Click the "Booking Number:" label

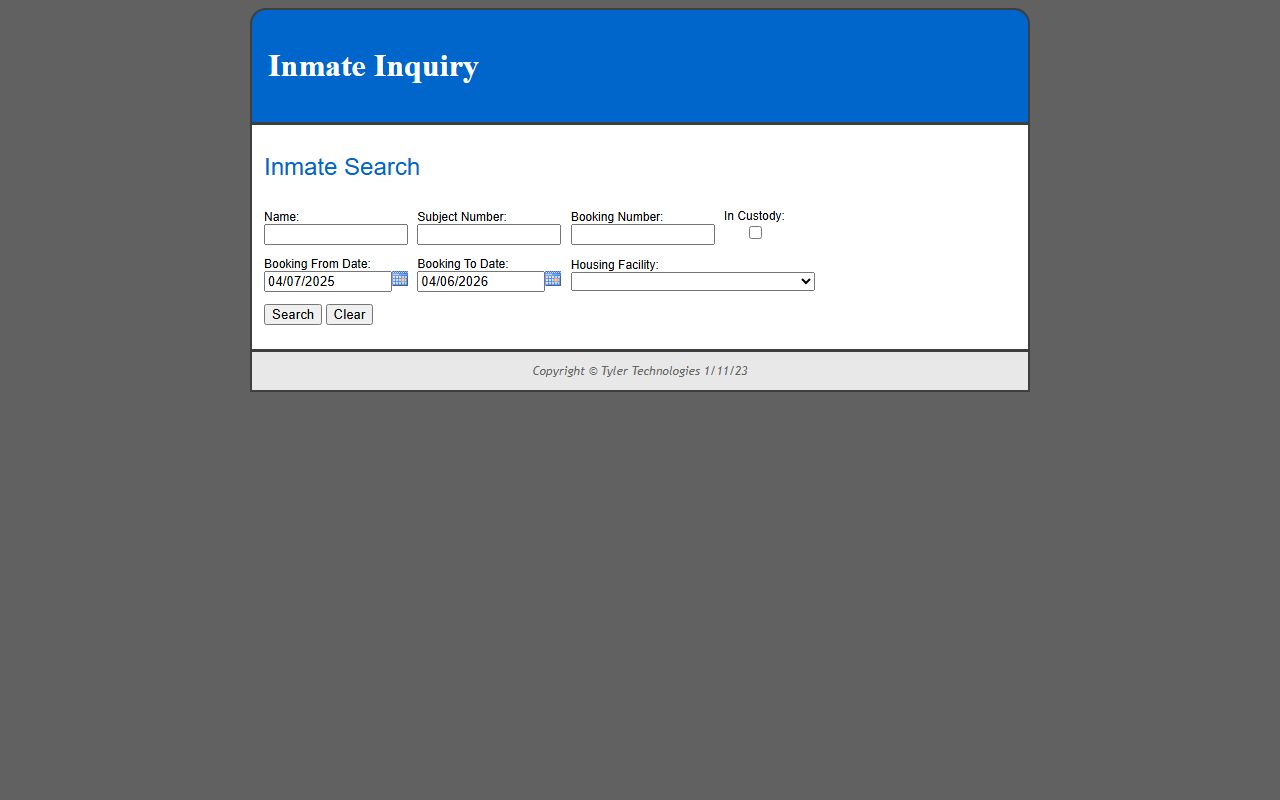click(617, 217)
